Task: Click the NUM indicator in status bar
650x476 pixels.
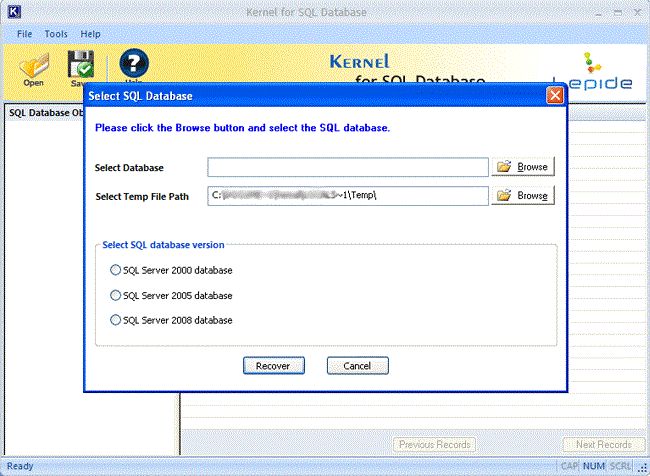Action: (594, 466)
